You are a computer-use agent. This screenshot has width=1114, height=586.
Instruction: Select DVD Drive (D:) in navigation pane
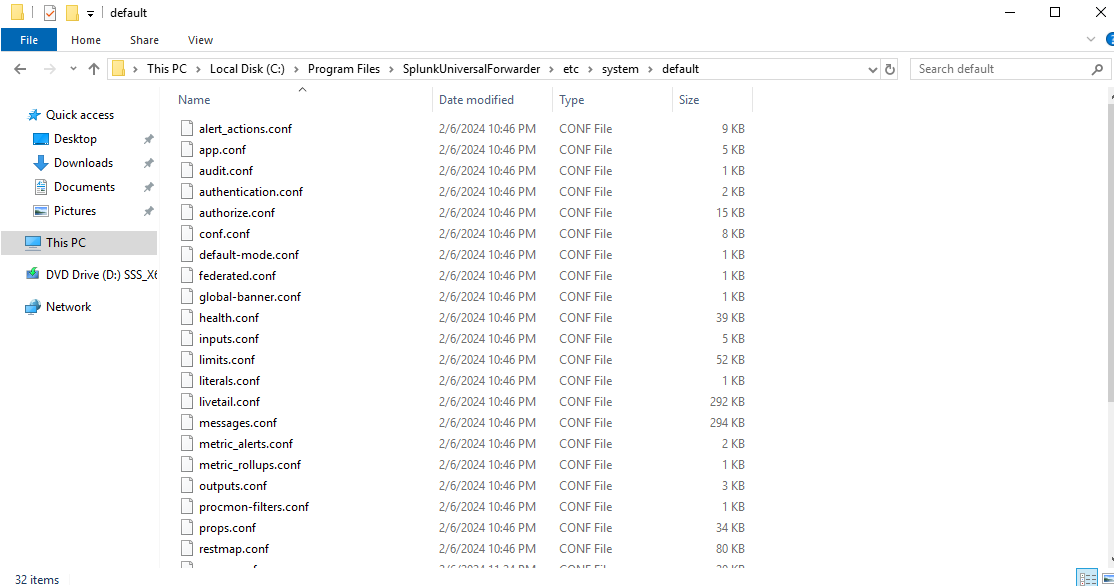[x=102, y=275]
